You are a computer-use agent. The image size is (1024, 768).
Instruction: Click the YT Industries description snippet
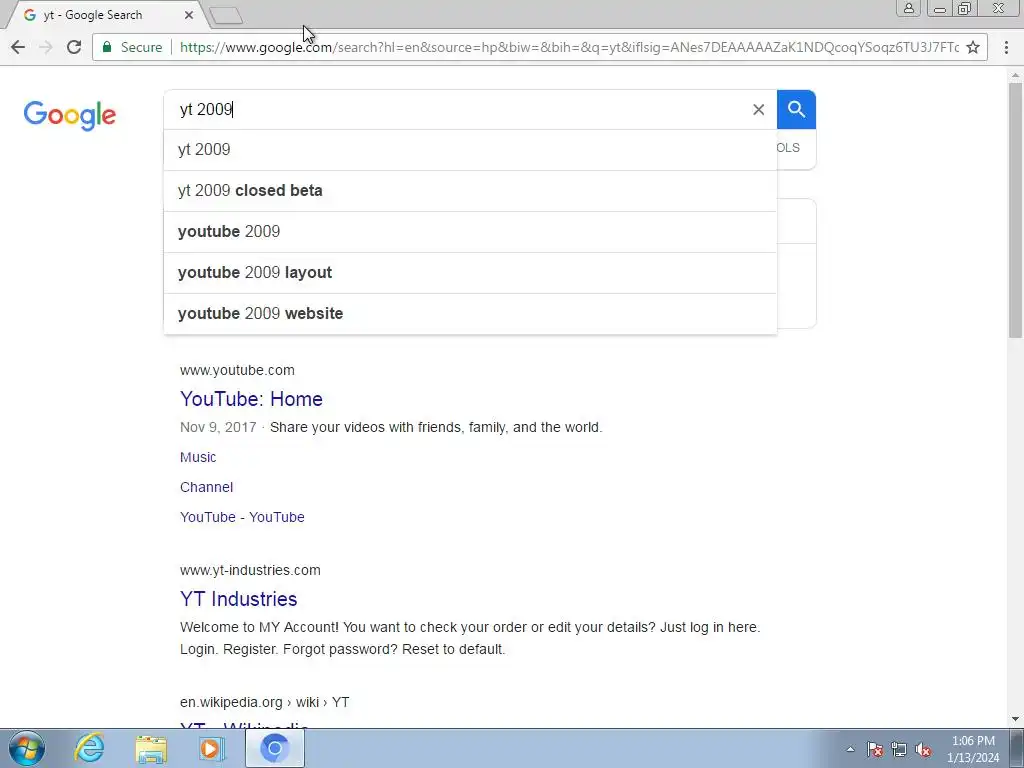point(470,638)
